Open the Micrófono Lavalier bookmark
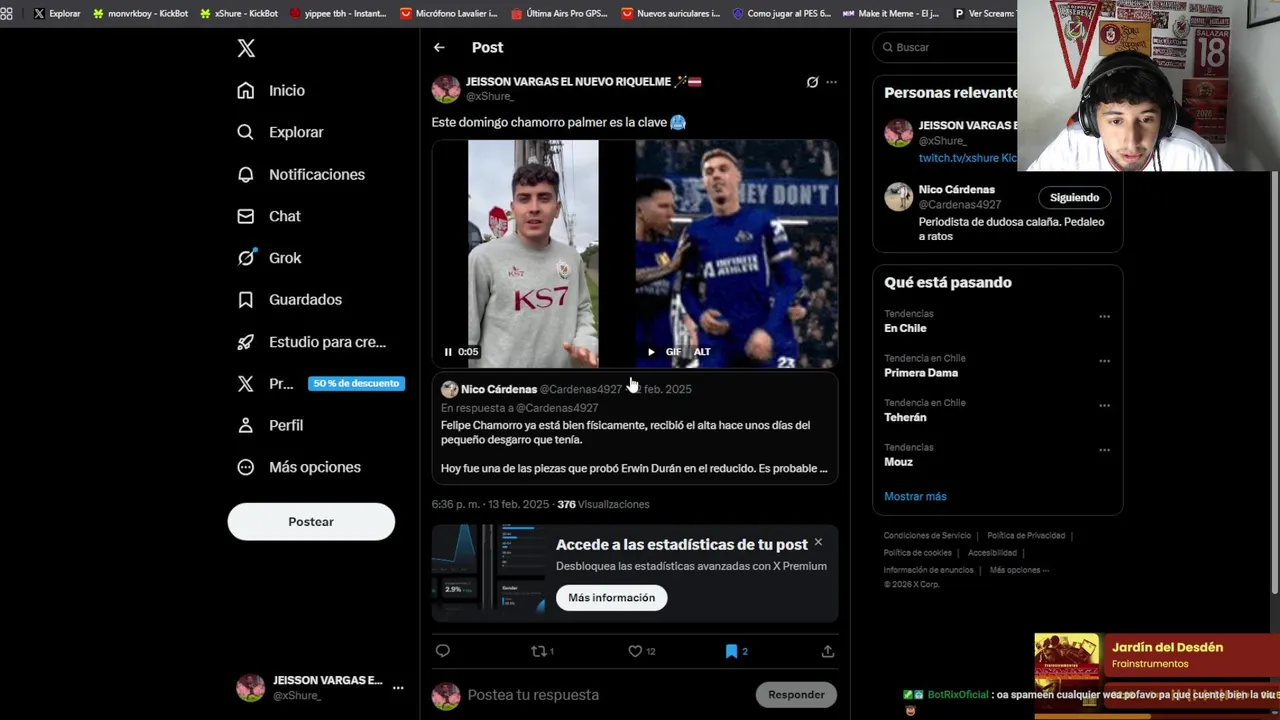The image size is (1280, 720). point(448,13)
